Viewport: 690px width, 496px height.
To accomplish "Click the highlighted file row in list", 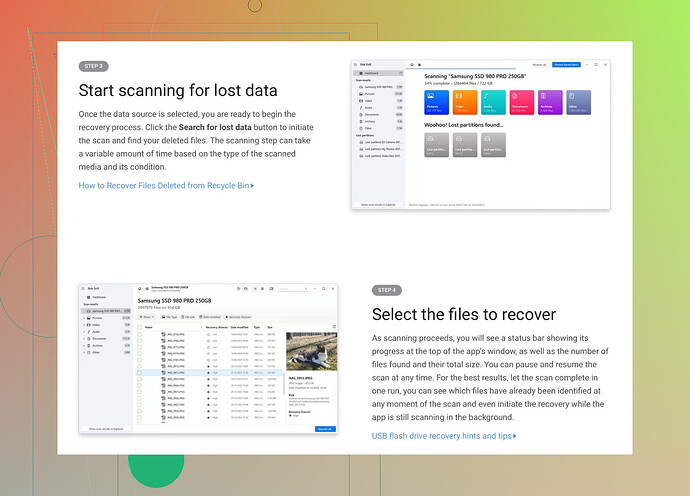I will [209, 373].
